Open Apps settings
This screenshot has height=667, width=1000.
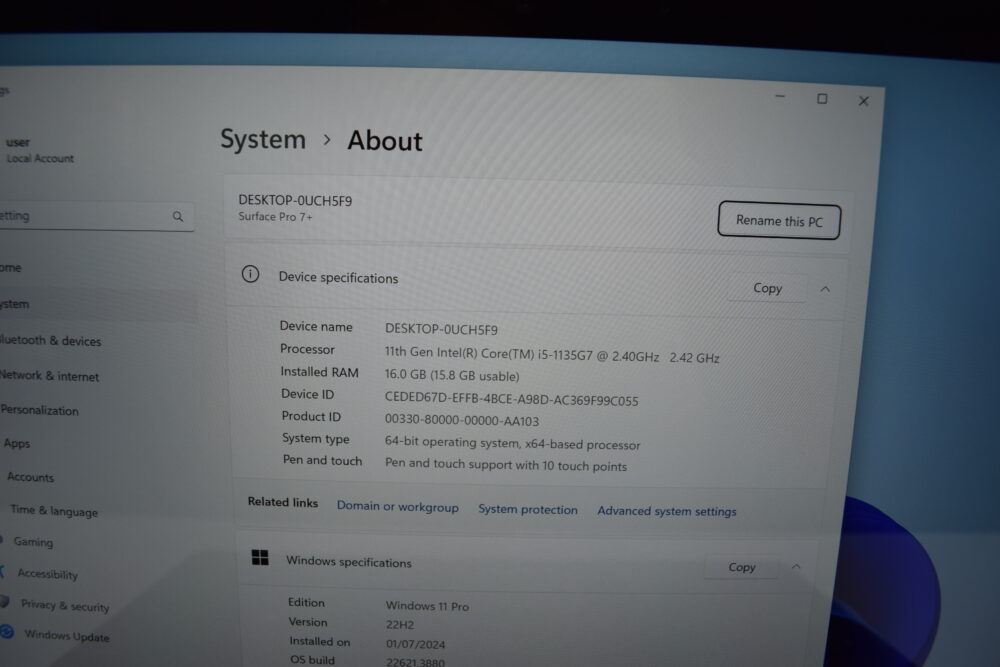(17, 443)
